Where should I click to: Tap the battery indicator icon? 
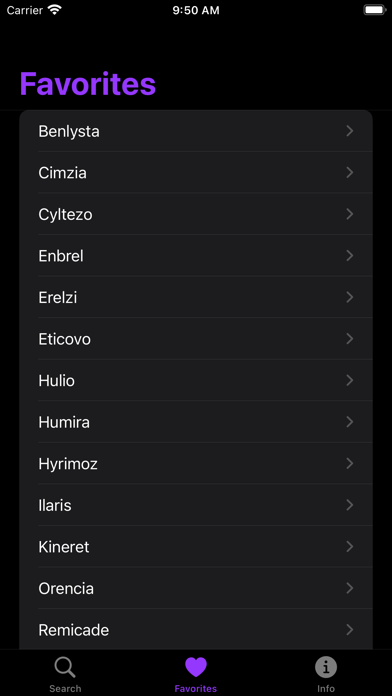coord(375,10)
